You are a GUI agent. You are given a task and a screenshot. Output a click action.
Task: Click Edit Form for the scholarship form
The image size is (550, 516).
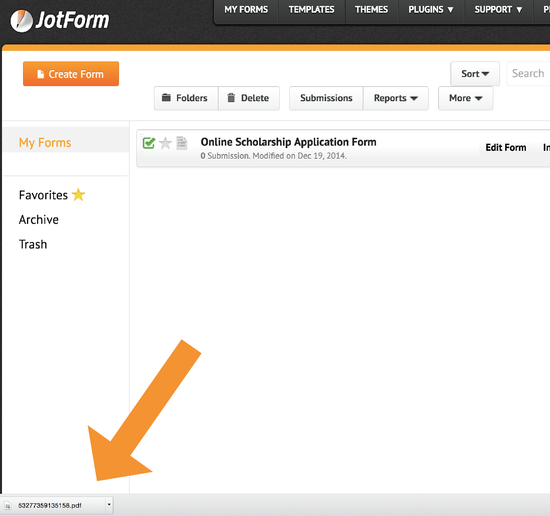click(x=506, y=148)
